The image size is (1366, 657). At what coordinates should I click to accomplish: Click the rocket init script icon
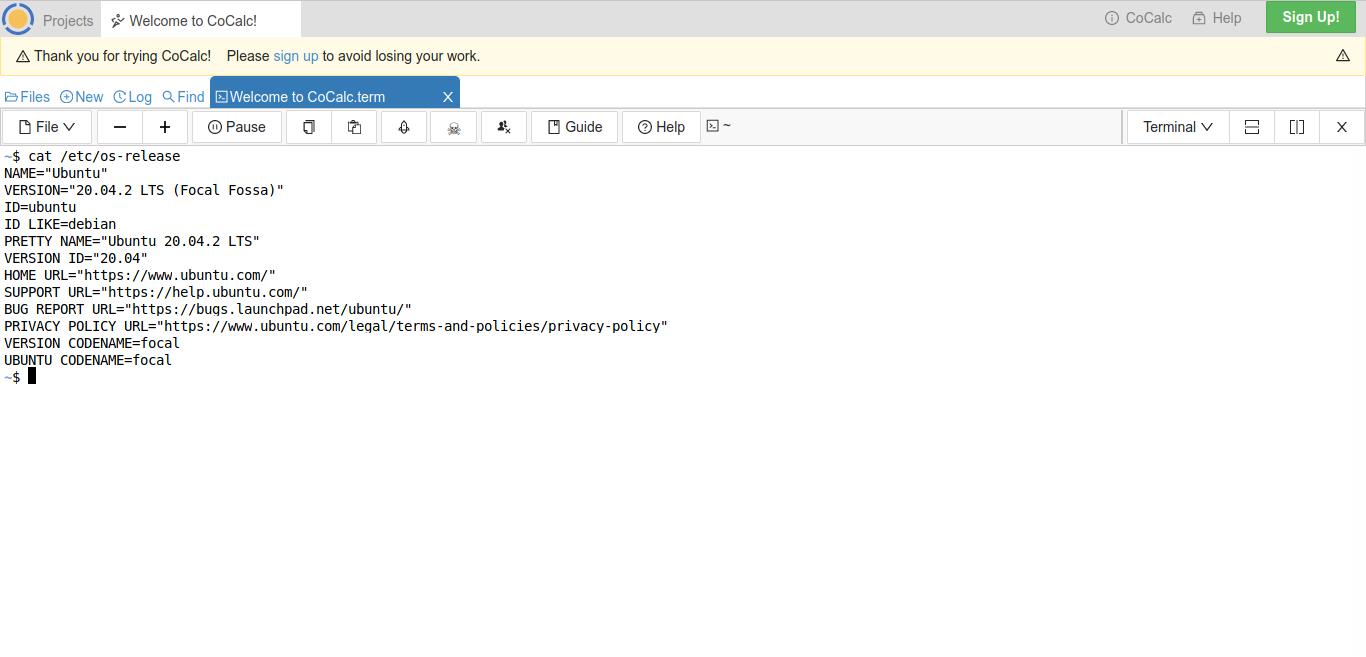coord(404,127)
